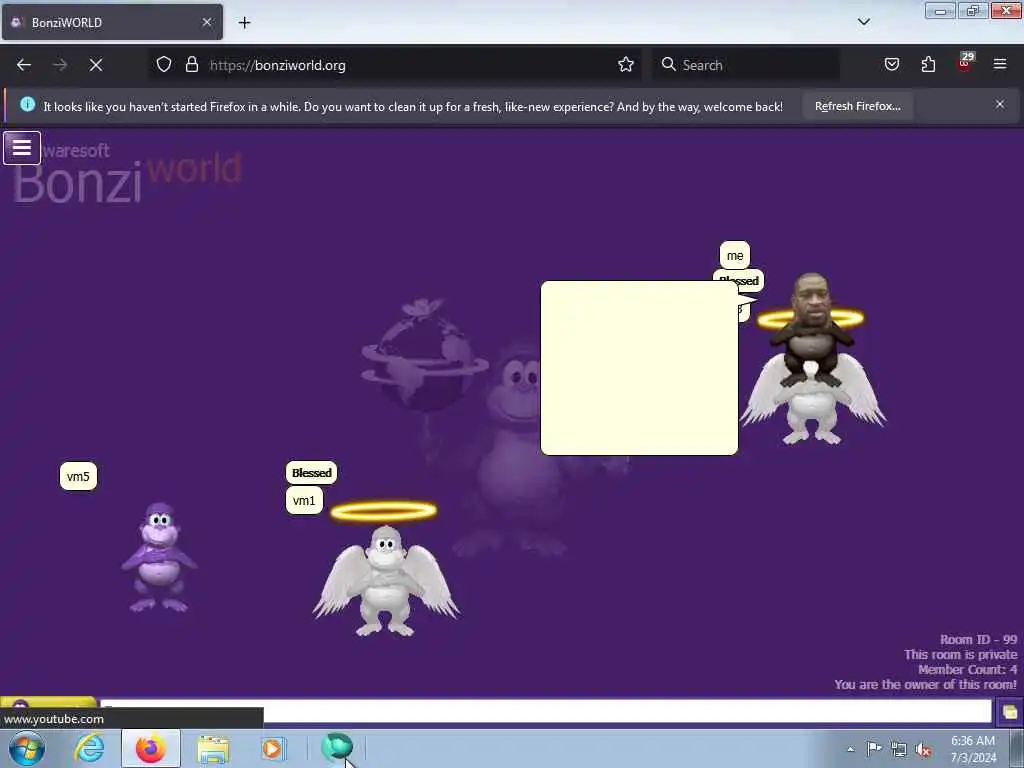Open Windows Explorer from the taskbar
The width and height of the screenshot is (1024, 768).
(x=213, y=750)
